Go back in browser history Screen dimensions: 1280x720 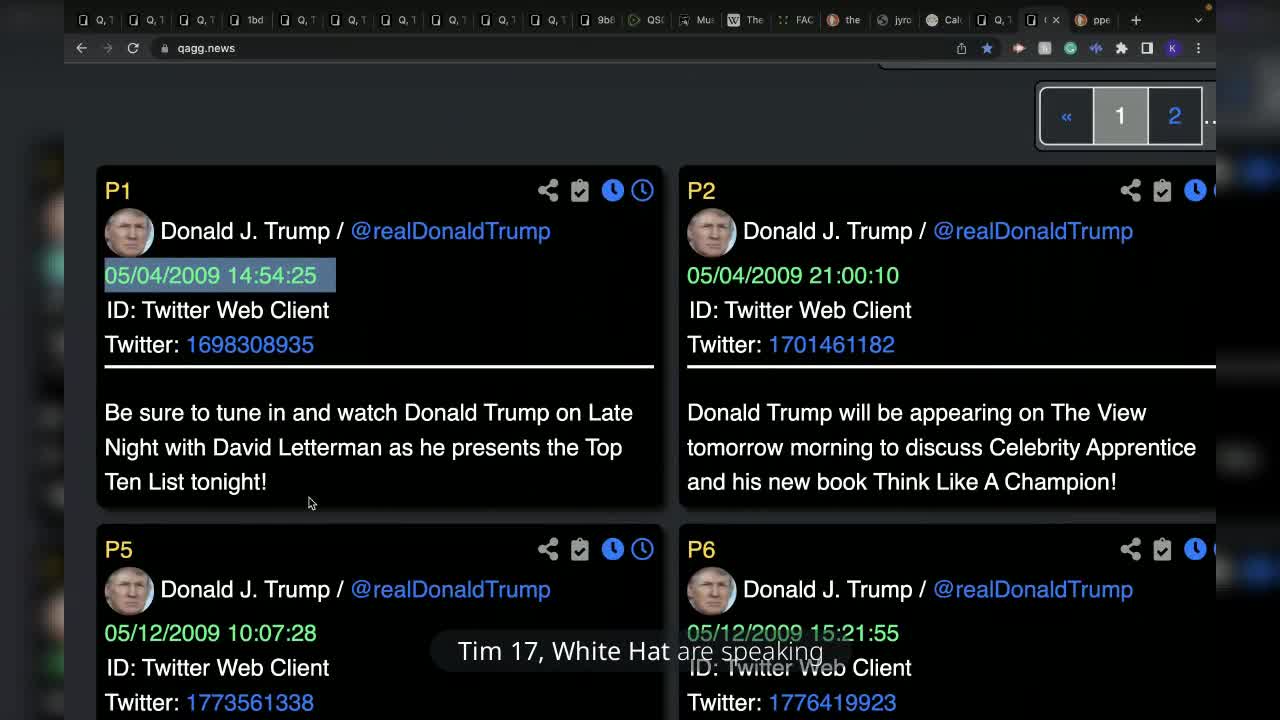(x=82, y=48)
